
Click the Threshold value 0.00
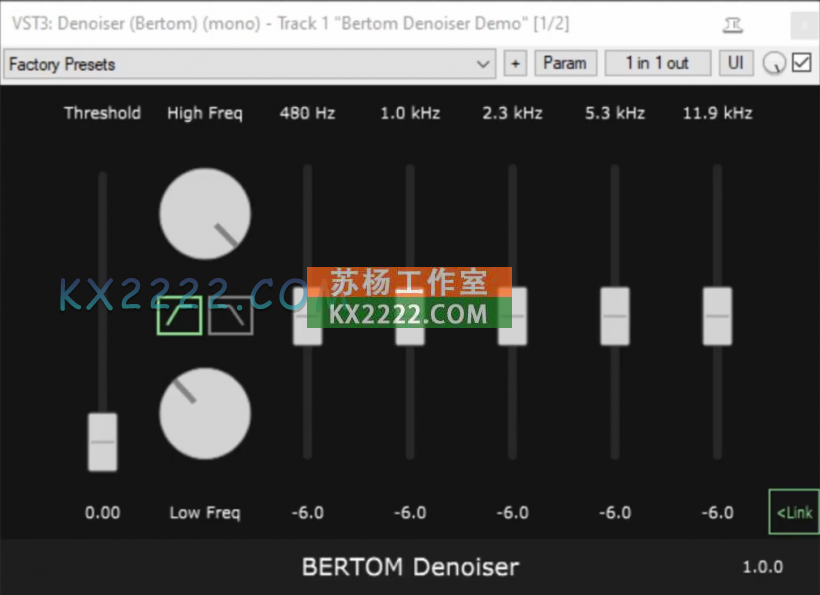click(x=102, y=512)
